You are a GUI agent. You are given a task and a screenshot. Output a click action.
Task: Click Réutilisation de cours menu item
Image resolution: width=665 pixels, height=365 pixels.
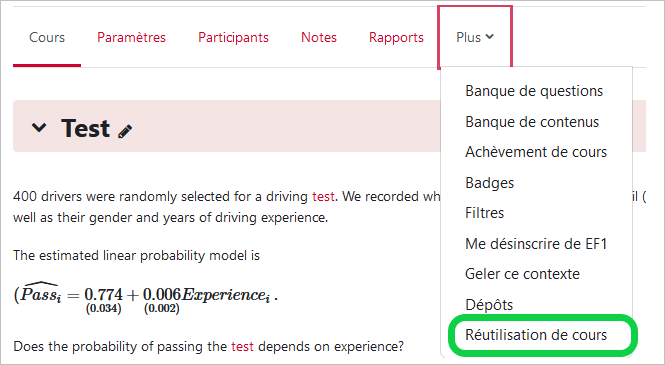(536, 335)
